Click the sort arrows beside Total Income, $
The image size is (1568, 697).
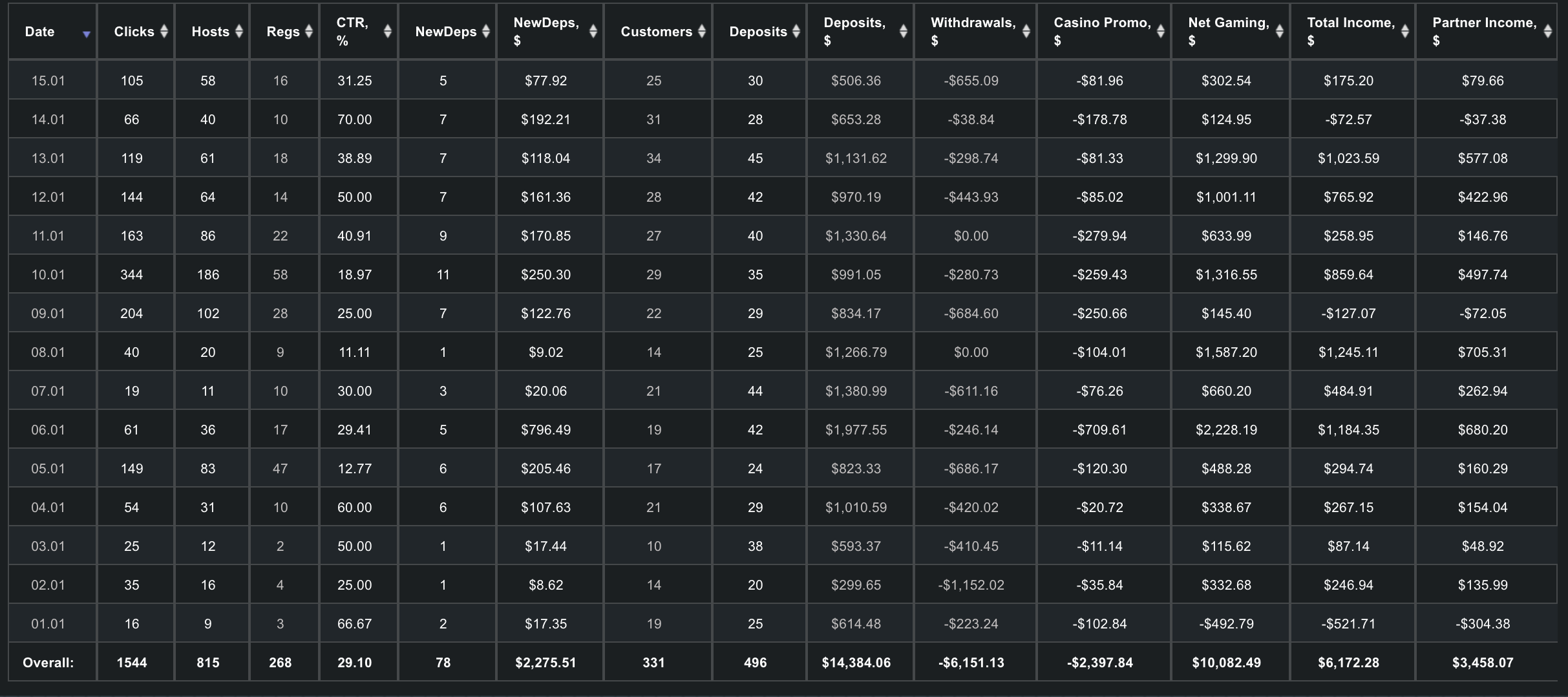coord(1405,31)
